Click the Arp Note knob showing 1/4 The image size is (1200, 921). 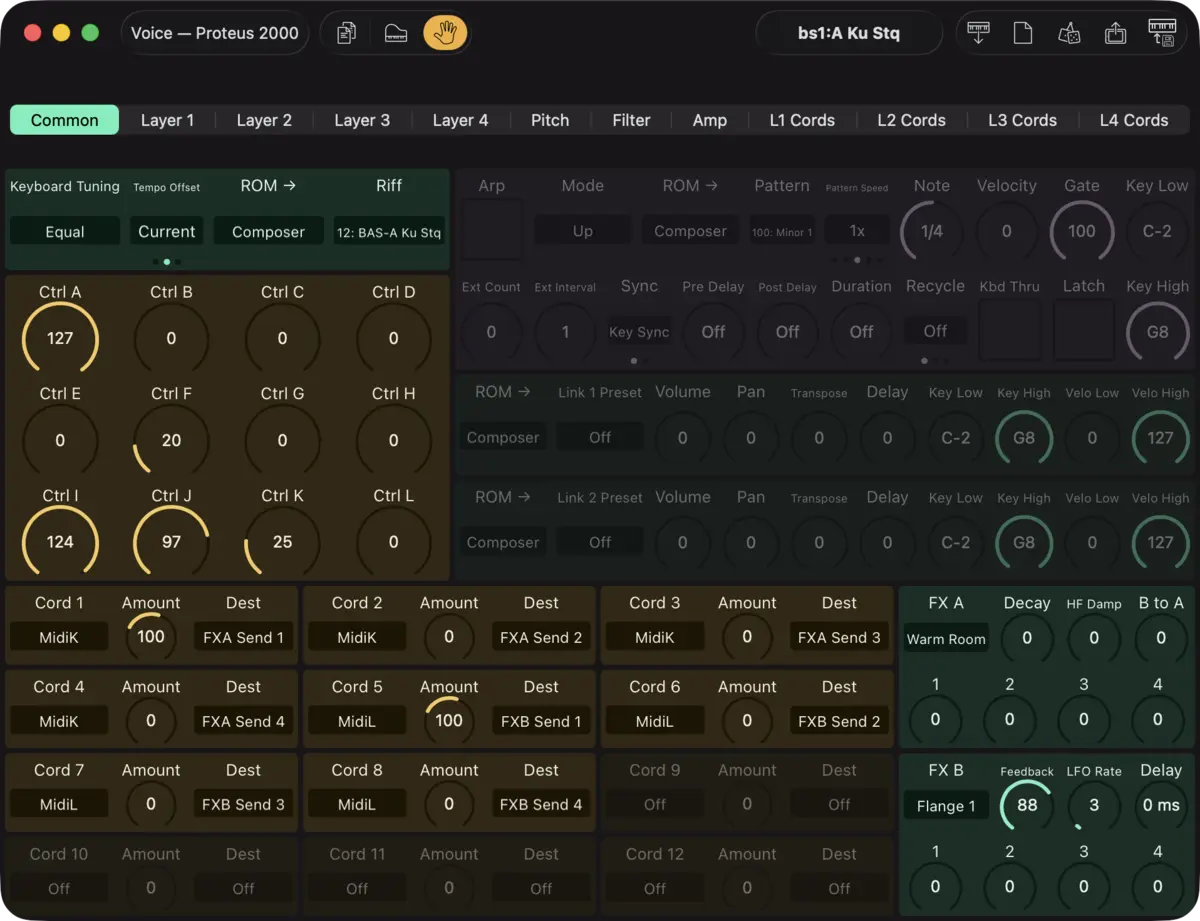pos(932,231)
